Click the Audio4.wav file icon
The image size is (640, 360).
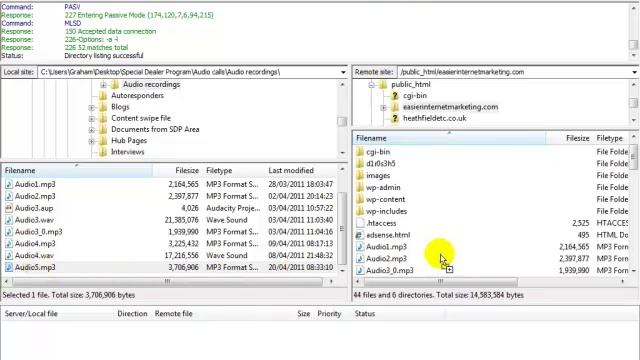pos(9,256)
